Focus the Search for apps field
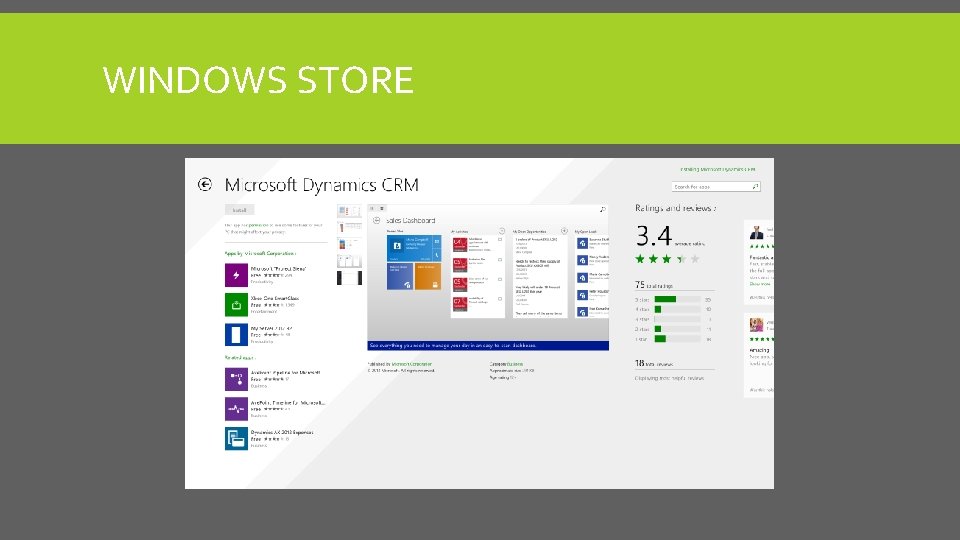This screenshot has height=540, width=960. pos(716,187)
